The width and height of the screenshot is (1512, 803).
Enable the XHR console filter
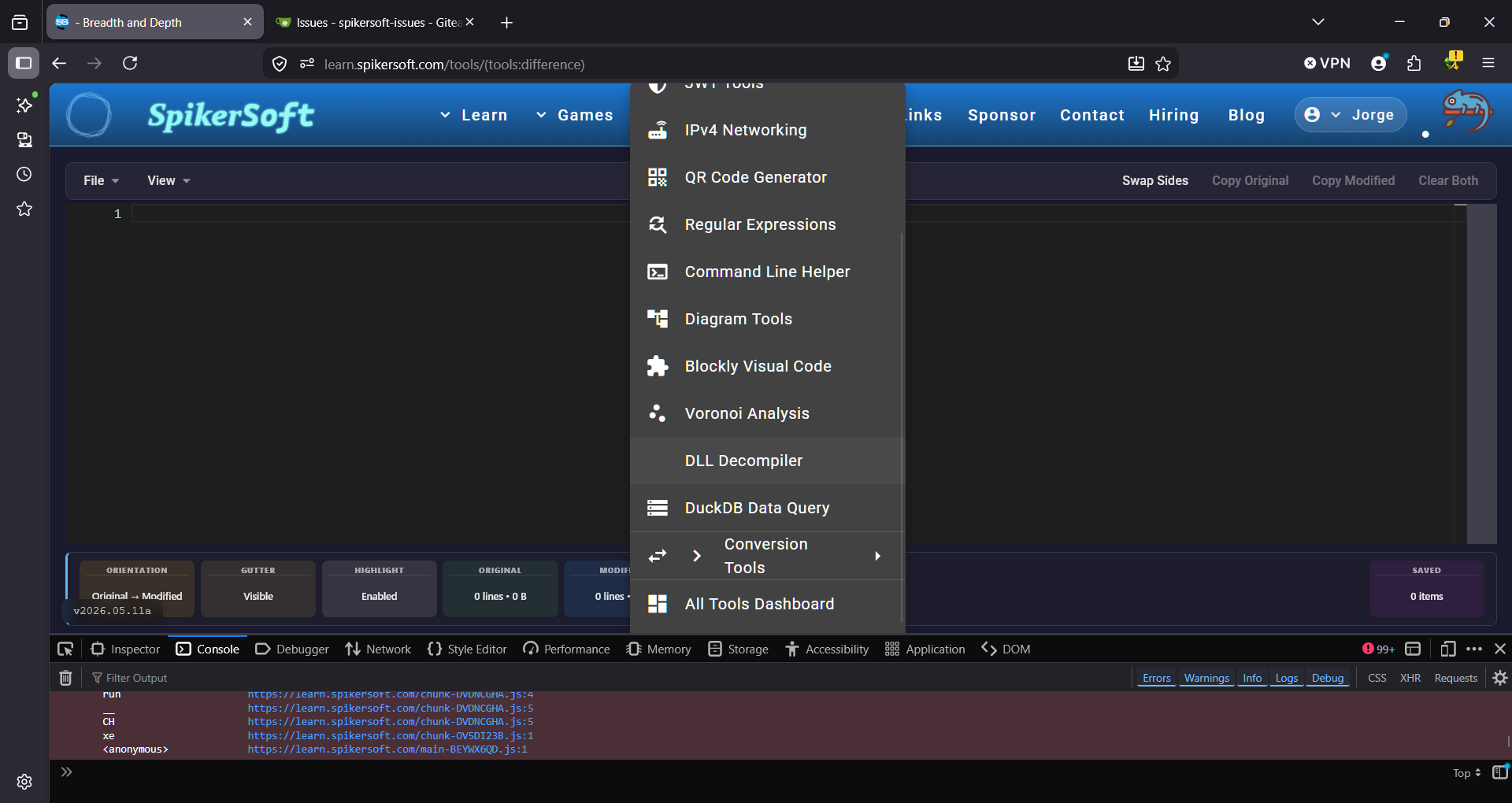(x=1410, y=678)
